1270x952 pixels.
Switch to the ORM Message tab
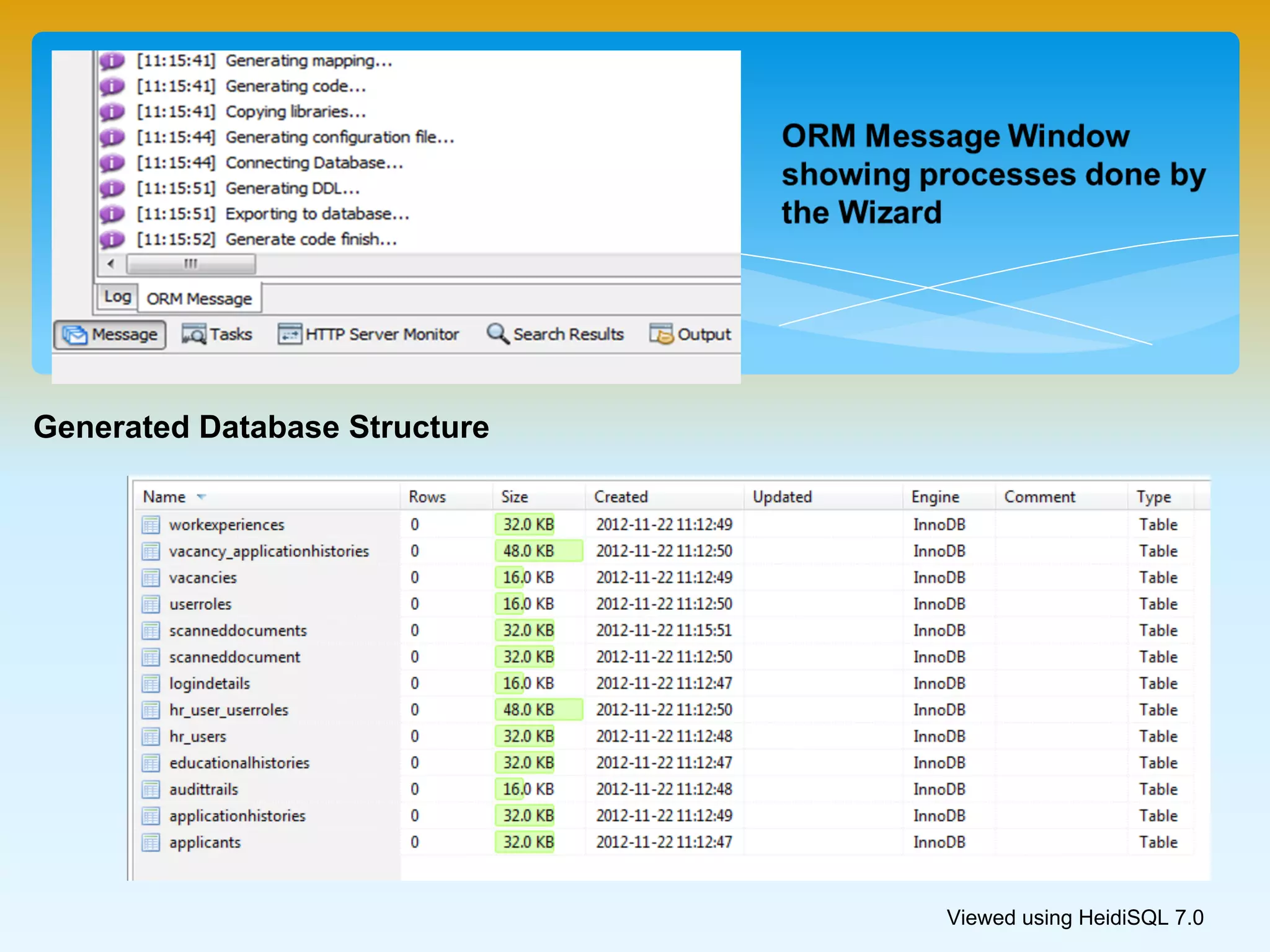click(199, 299)
